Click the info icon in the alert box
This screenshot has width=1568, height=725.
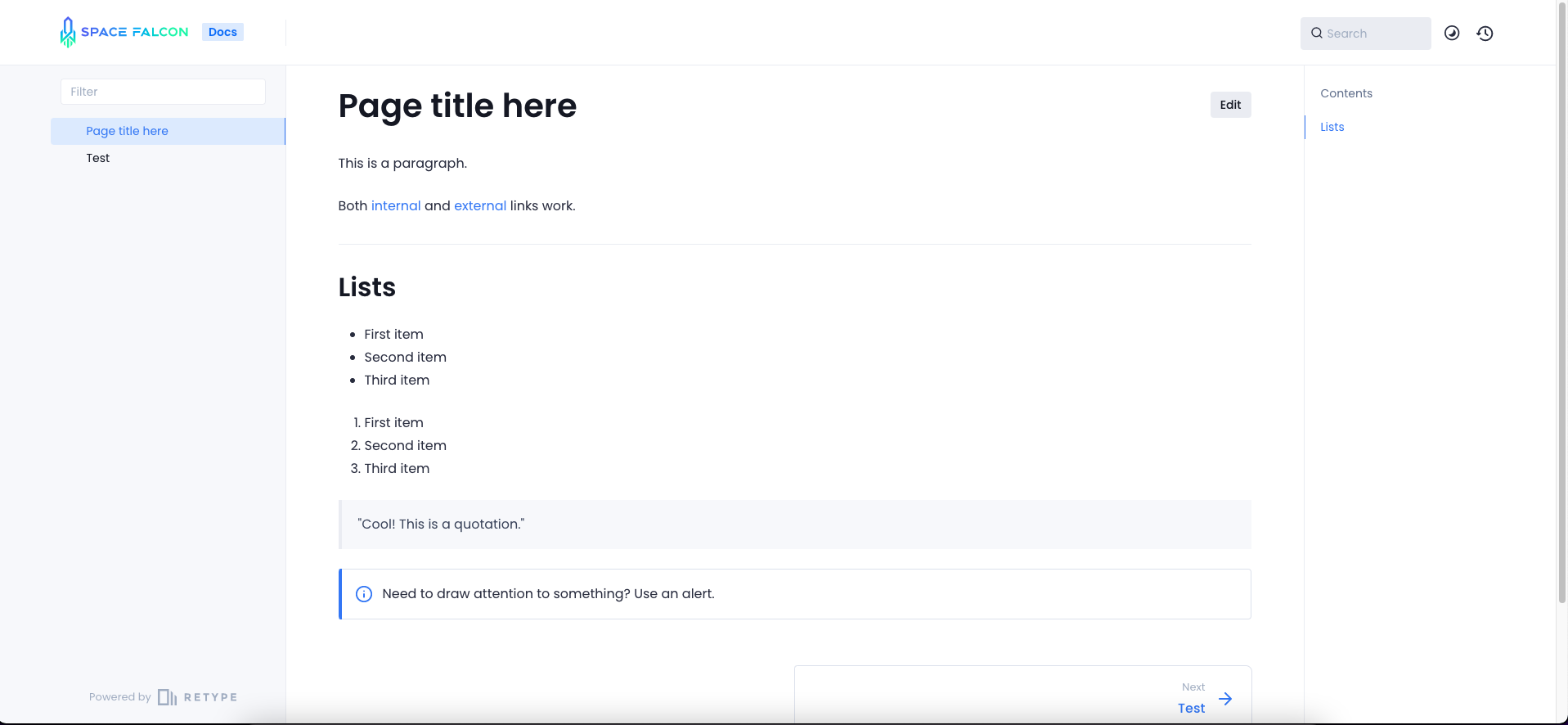363,593
